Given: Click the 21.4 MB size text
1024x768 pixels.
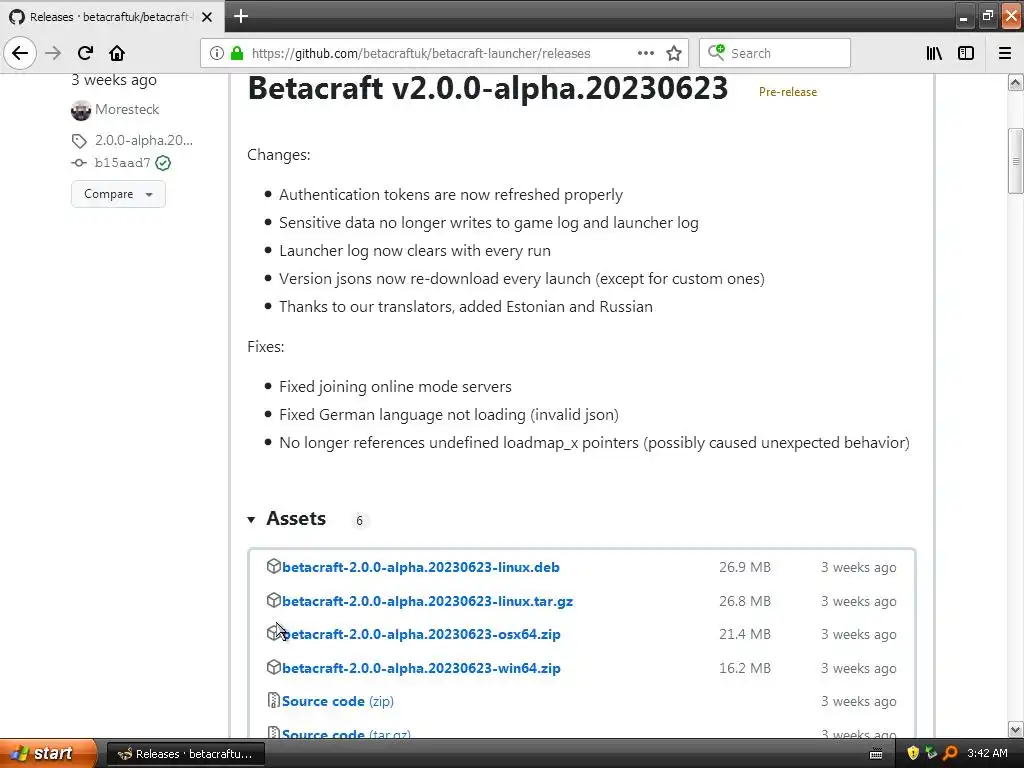Looking at the screenshot, I should coord(744,634).
